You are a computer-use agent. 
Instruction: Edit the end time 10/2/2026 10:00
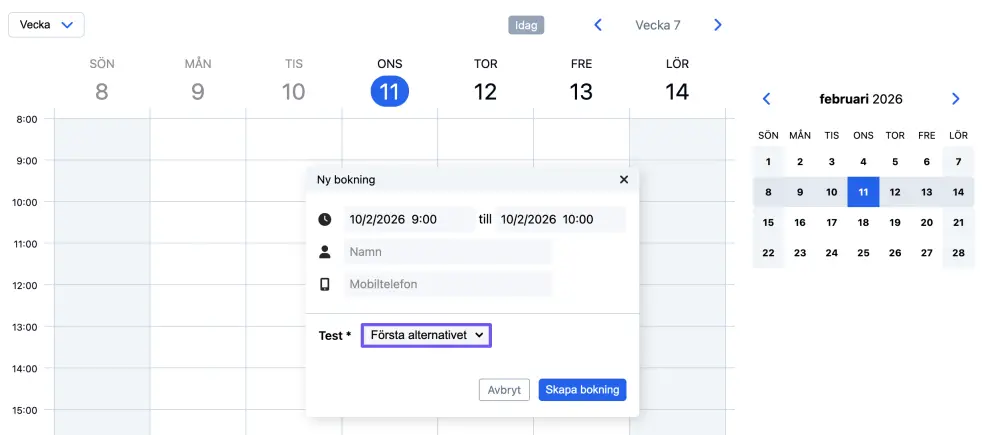(x=560, y=220)
